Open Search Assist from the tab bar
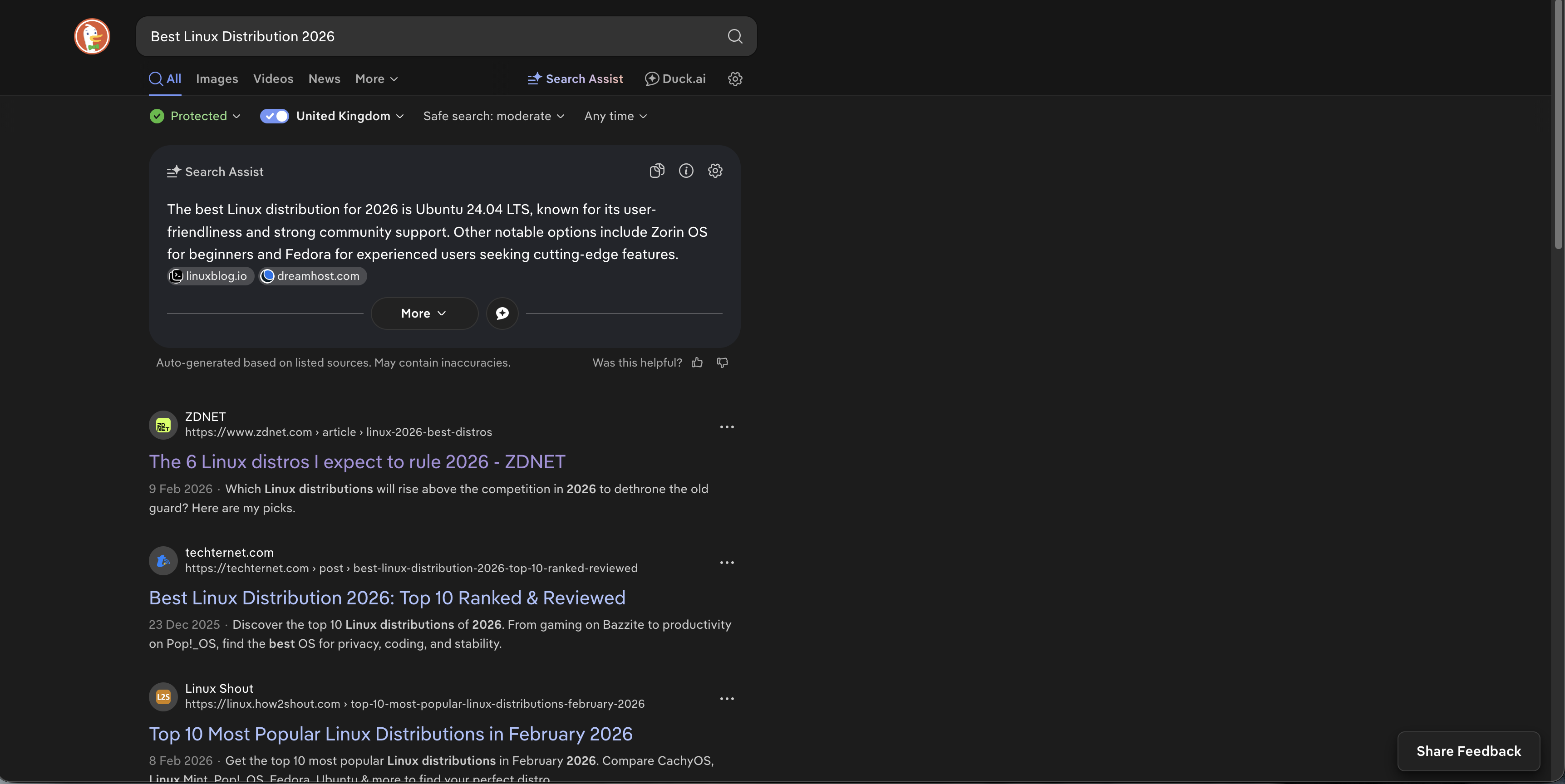 coord(575,79)
